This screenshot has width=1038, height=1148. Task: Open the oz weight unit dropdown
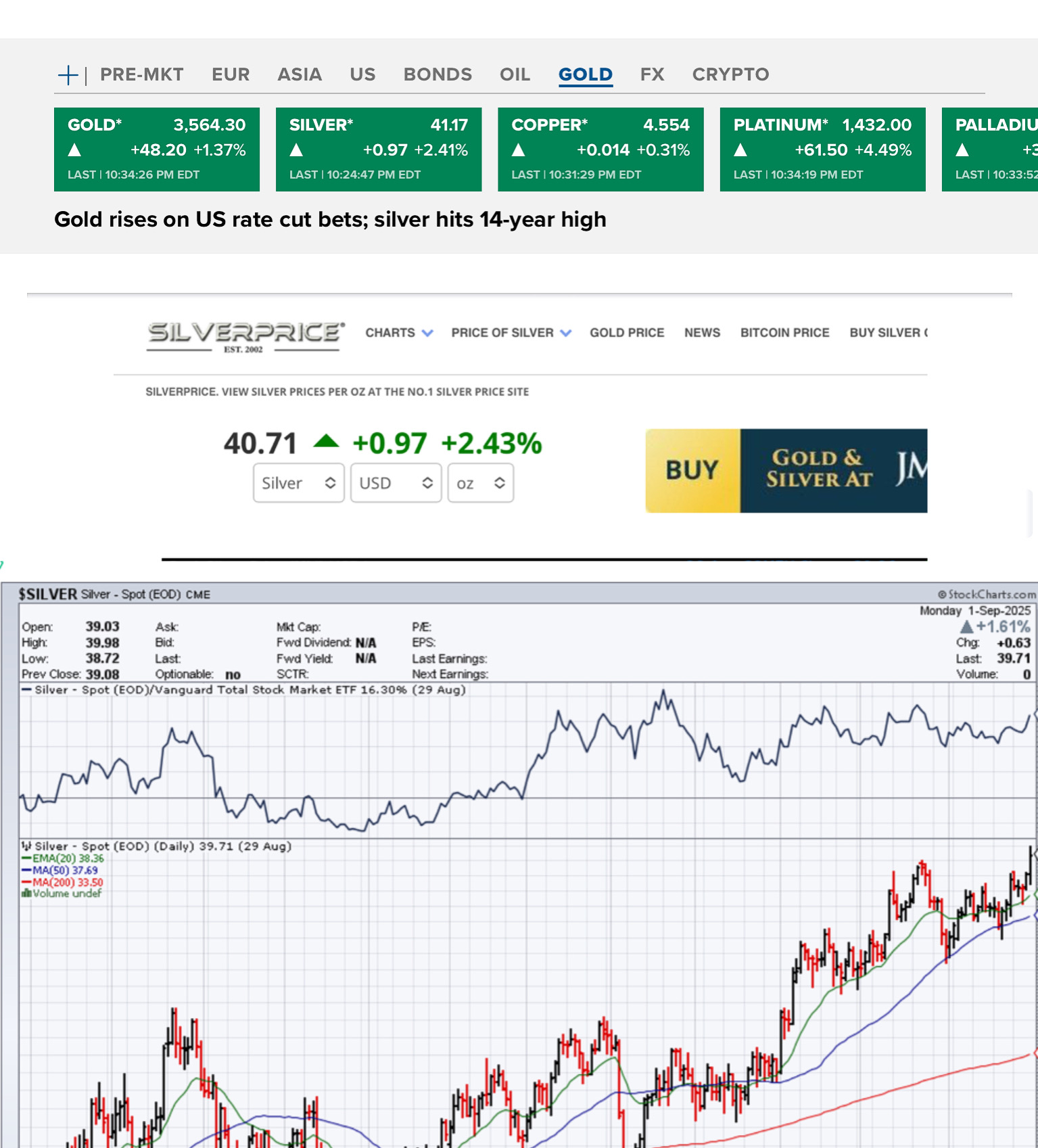click(480, 483)
